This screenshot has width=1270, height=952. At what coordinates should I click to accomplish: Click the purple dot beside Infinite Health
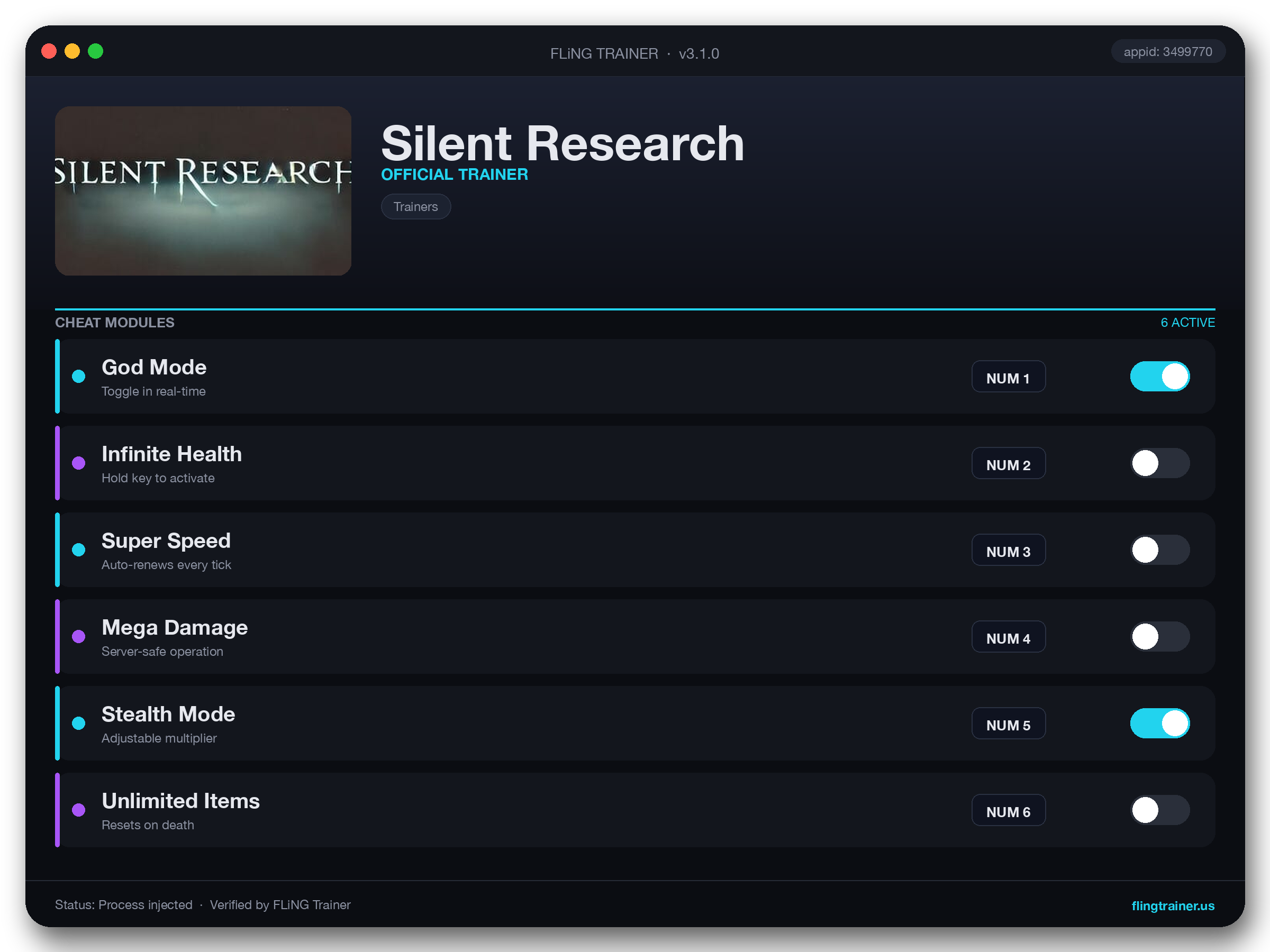click(79, 463)
